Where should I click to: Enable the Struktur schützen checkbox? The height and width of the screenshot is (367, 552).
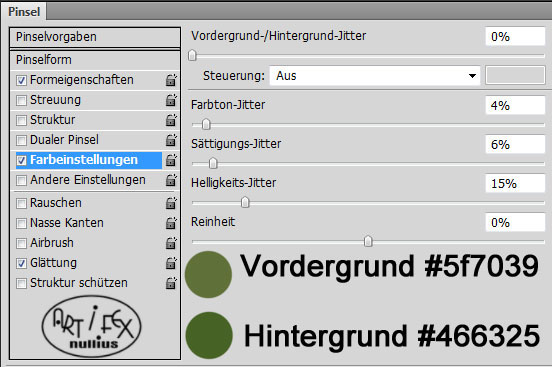(21, 283)
